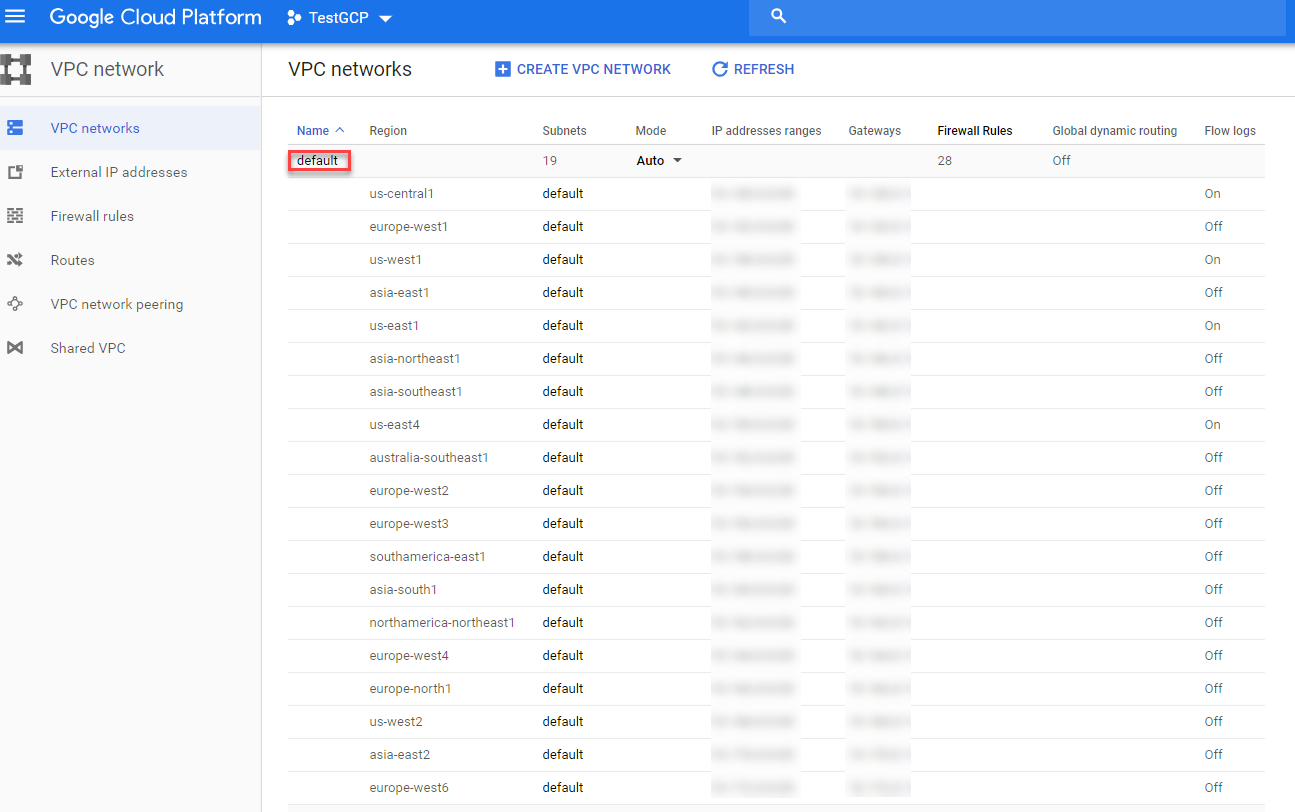Viewport: 1295px width, 812px height.
Task: Click the europe-north1 region cell
Action: 411,688
